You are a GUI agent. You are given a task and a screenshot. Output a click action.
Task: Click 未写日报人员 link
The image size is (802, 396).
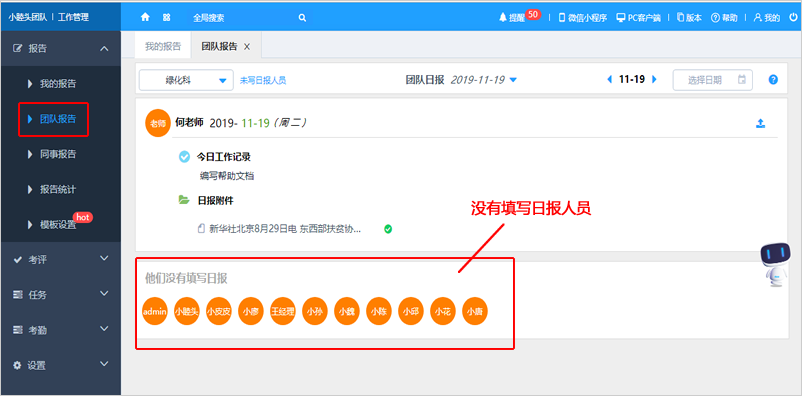(x=263, y=80)
